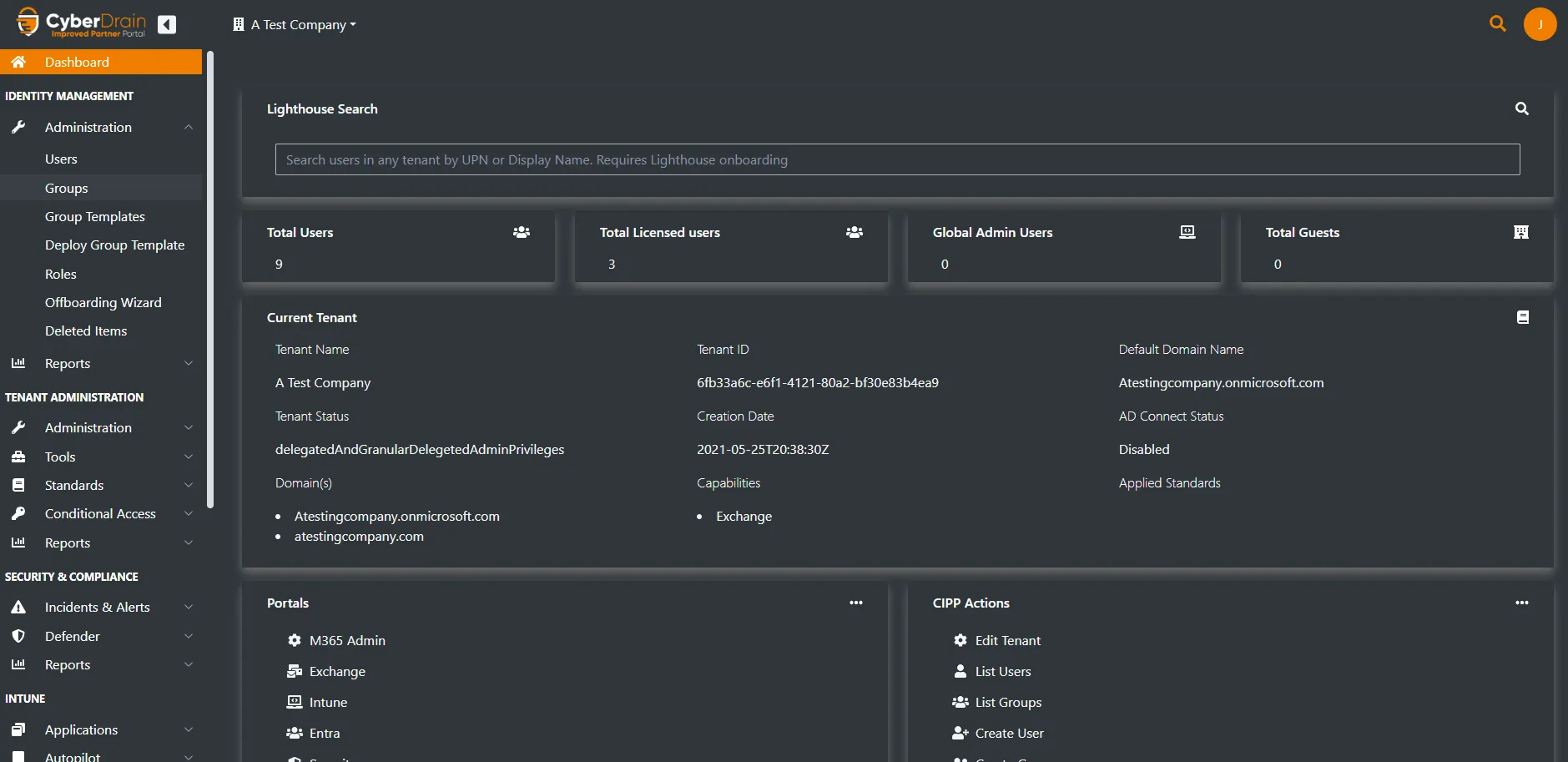The width and height of the screenshot is (1568, 762).
Task: Open the Exchange portal link
Action: (x=326, y=672)
